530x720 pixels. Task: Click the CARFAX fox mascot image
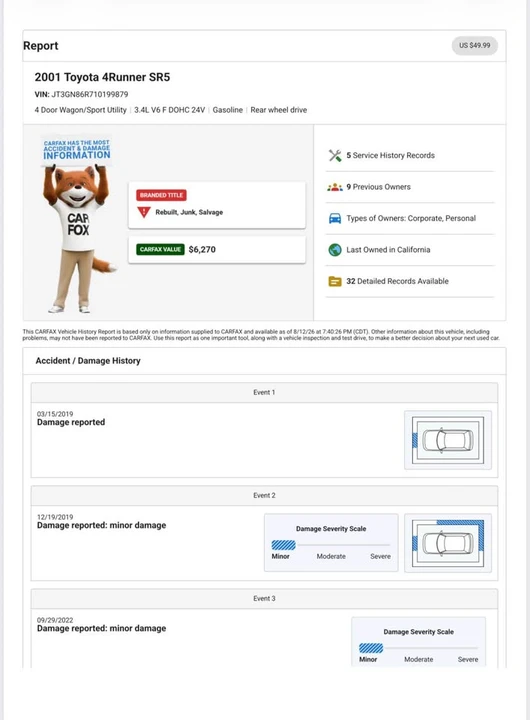coord(77,224)
